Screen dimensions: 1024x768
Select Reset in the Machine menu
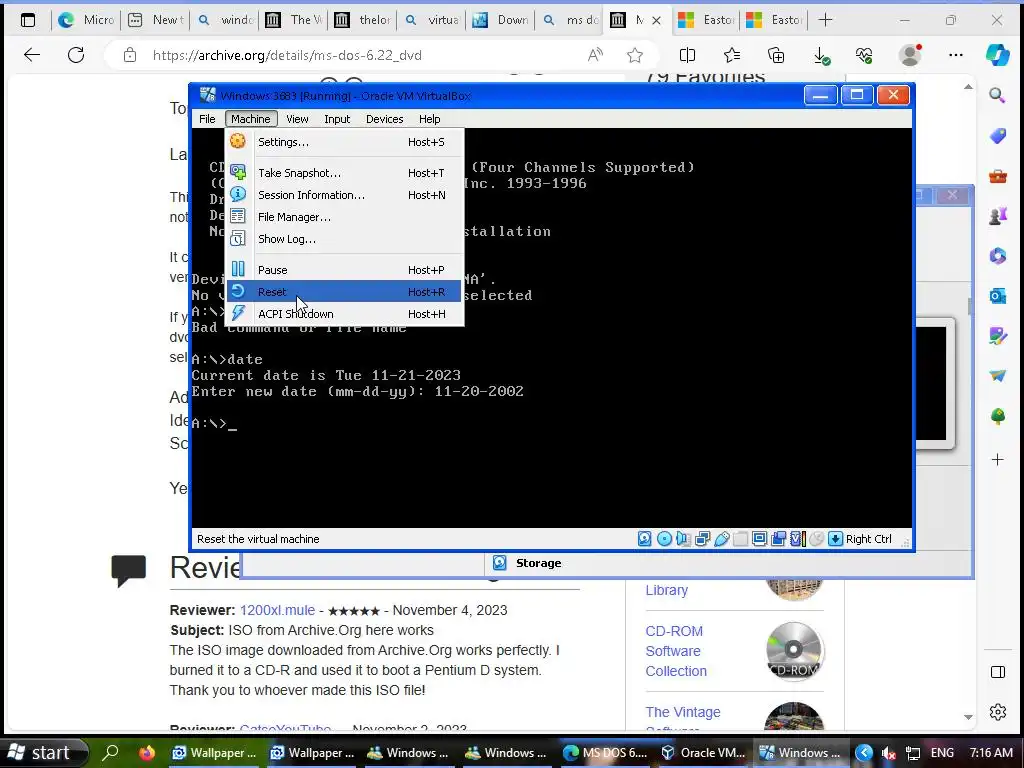(344, 292)
